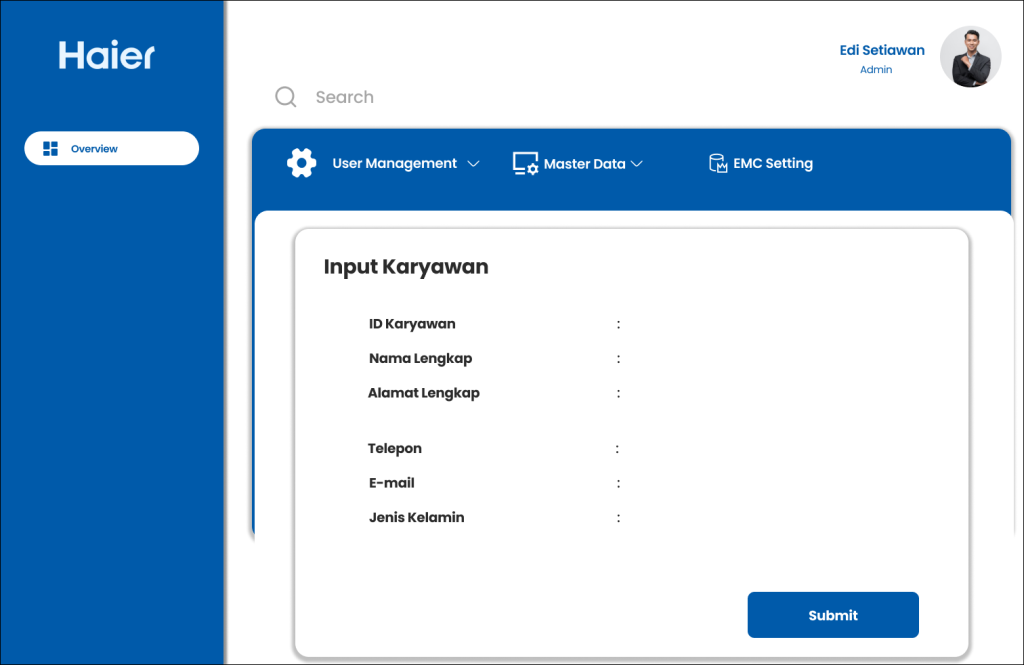The width and height of the screenshot is (1024, 665).
Task: Expand the User Management chevron
Action: pyautogui.click(x=473, y=163)
